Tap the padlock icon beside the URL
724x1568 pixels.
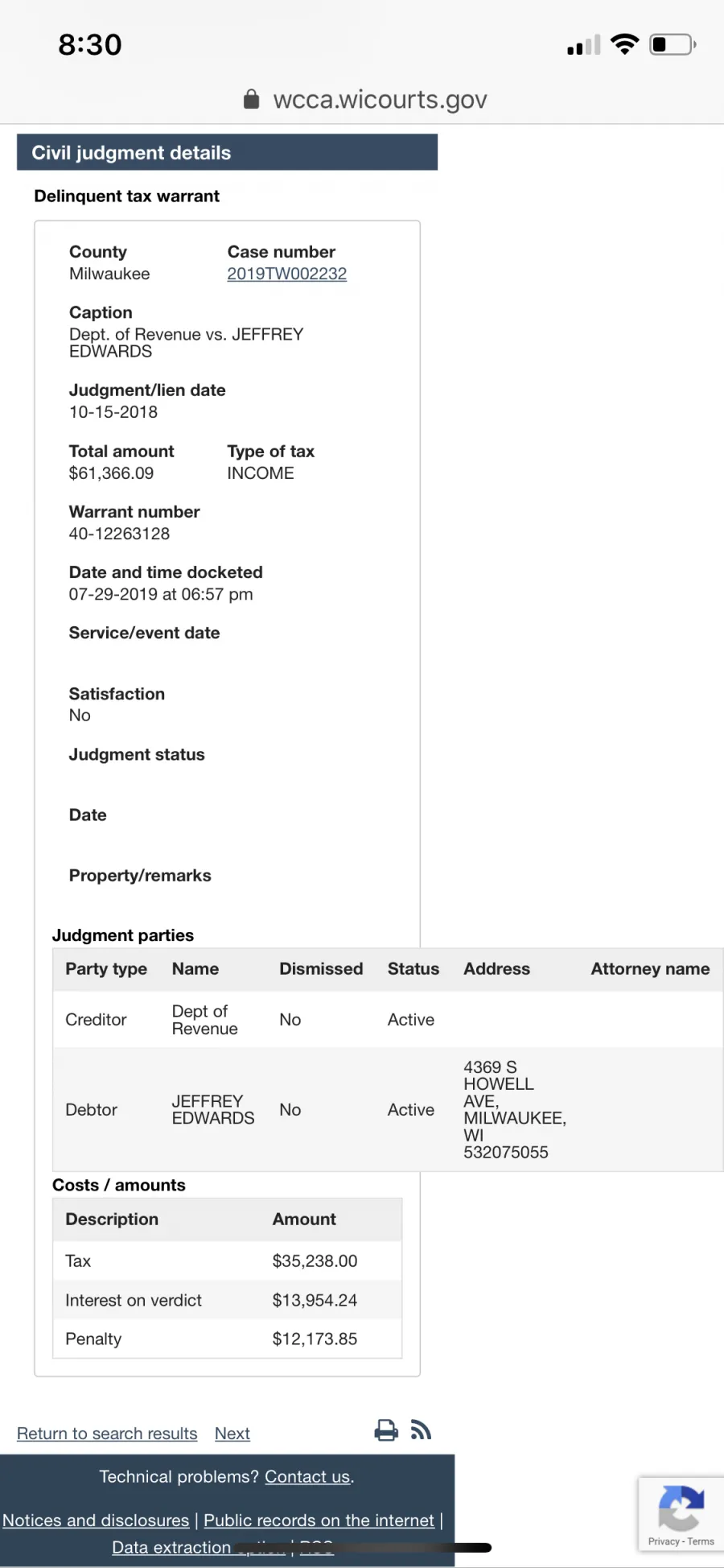[x=252, y=99]
